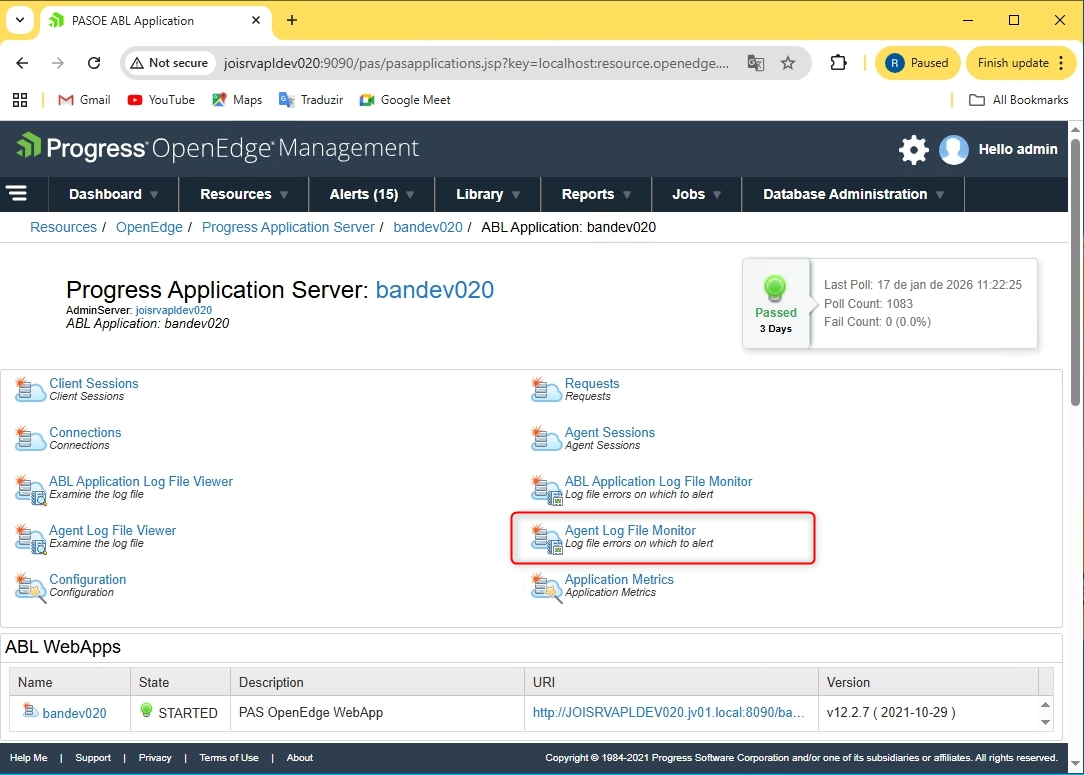The image size is (1084, 775).
Task: Open the bandev020 WebApp link in table
Action: point(74,713)
